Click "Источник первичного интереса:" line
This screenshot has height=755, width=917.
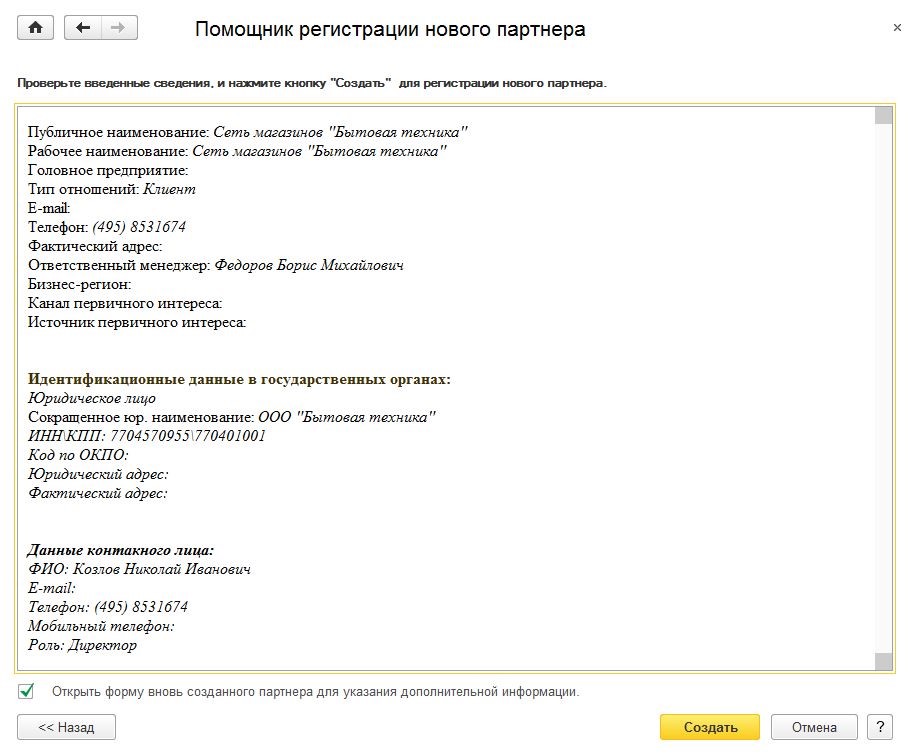[137, 322]
